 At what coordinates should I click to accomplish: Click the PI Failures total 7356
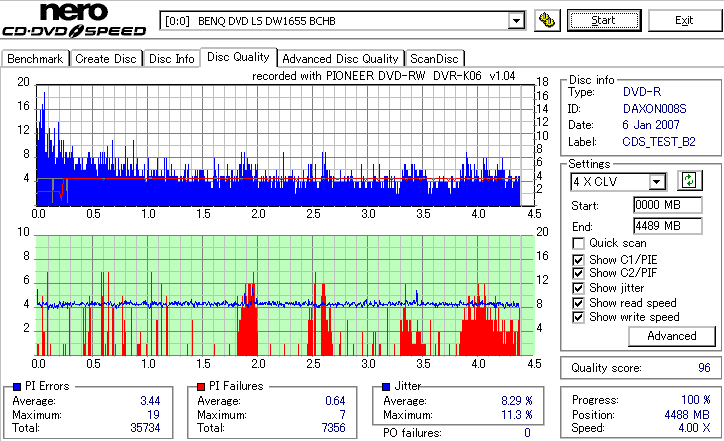pyautogui.click(x=333, y=428)
